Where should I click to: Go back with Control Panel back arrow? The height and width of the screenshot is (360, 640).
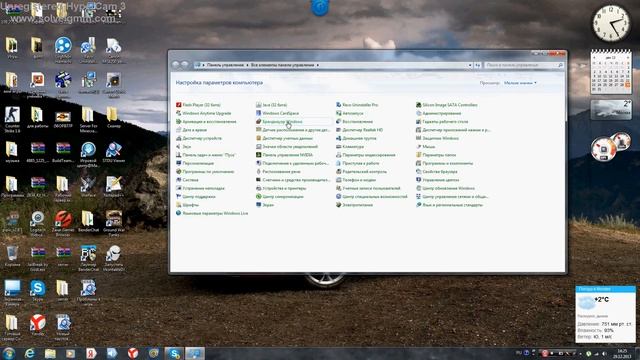[176, 65]
